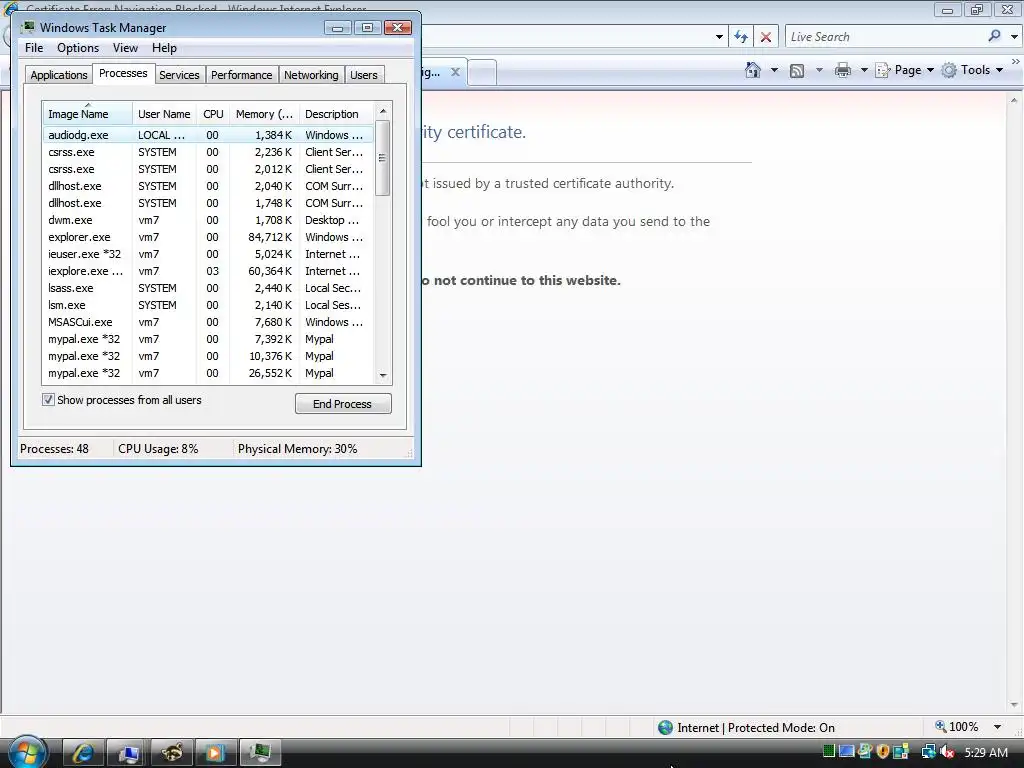Sort by User Name column header
The width and height of the screenshot is (1024, 768).
coord(164,114)
